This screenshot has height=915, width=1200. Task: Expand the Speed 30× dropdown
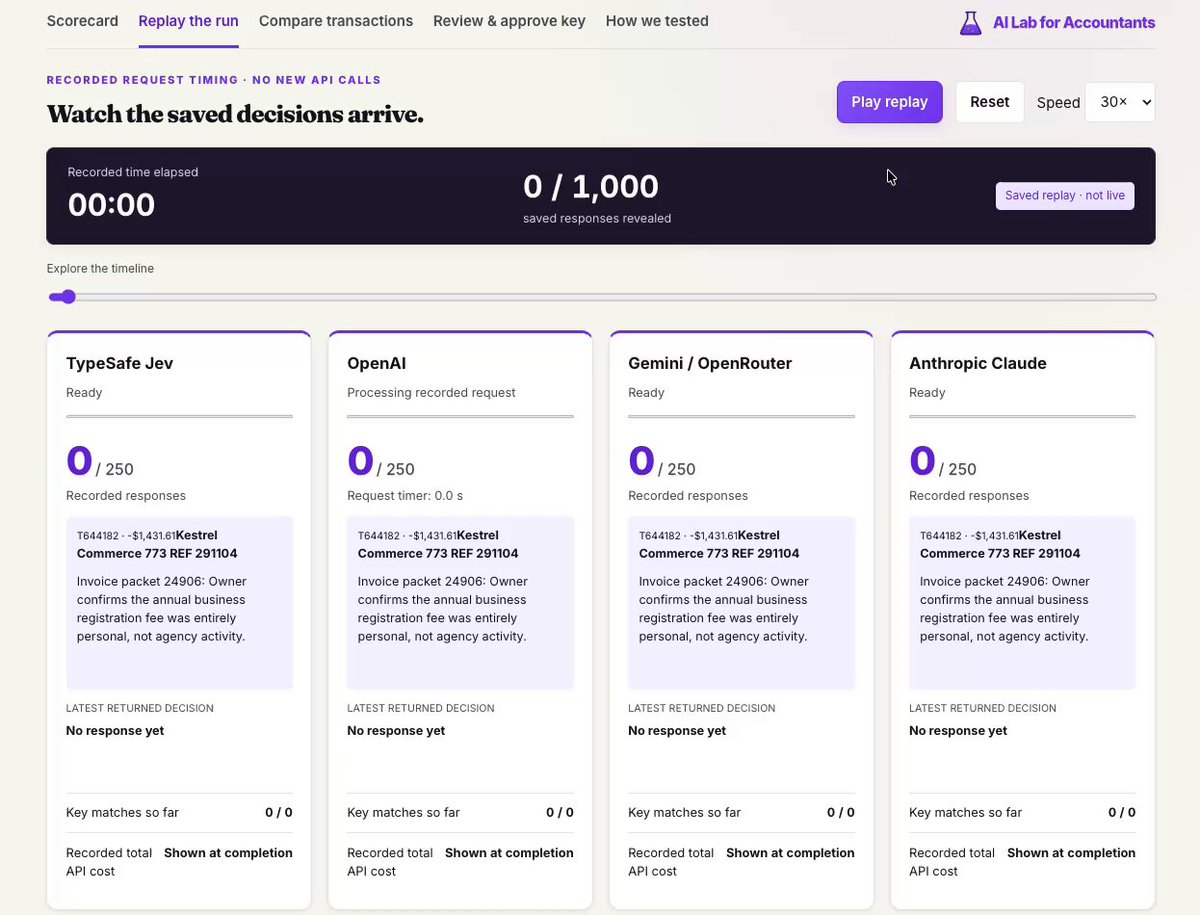pyautogui.click(x=1120, y=102)
